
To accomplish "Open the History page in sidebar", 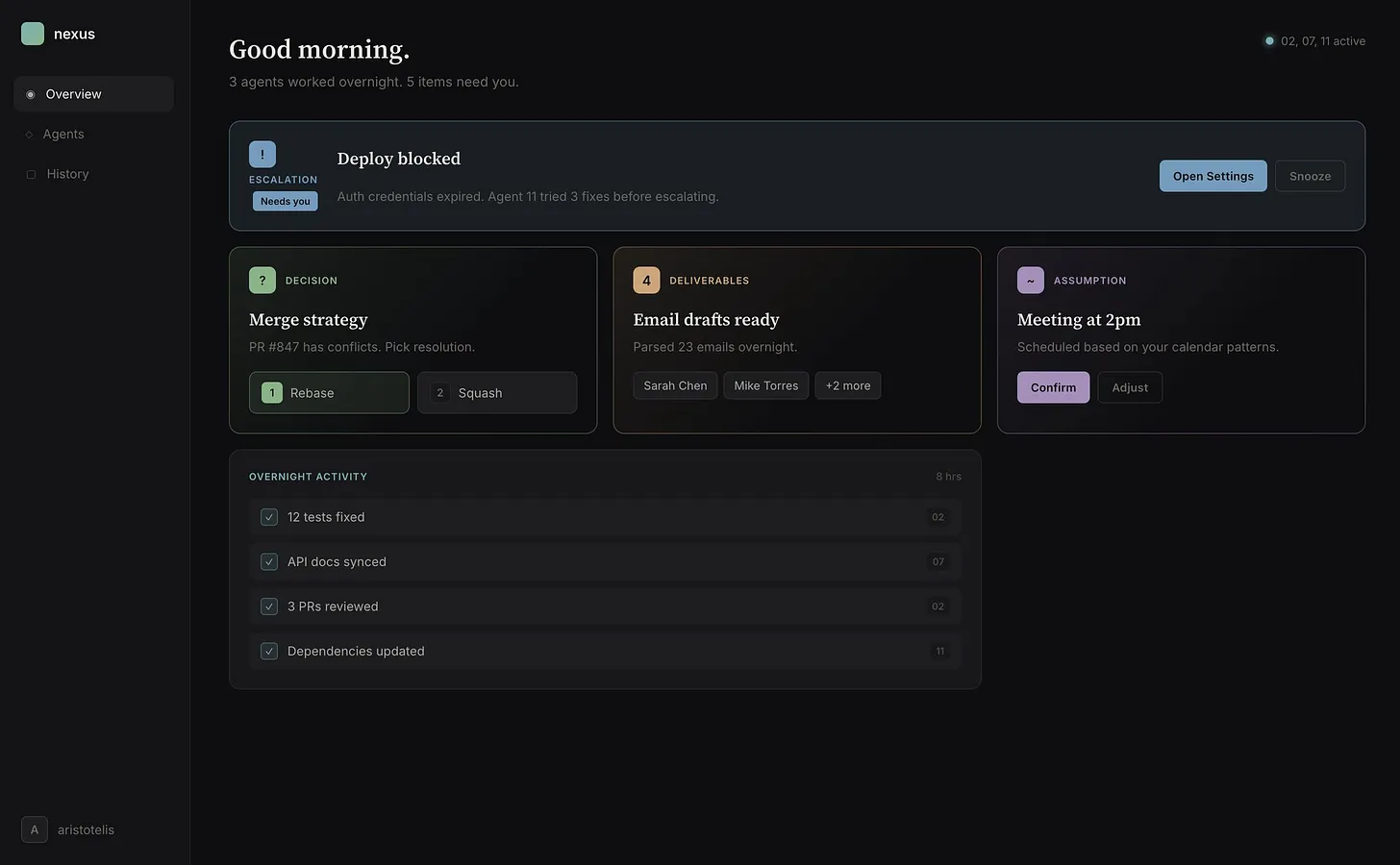I will pyautogui.click(x=67, y=174).
